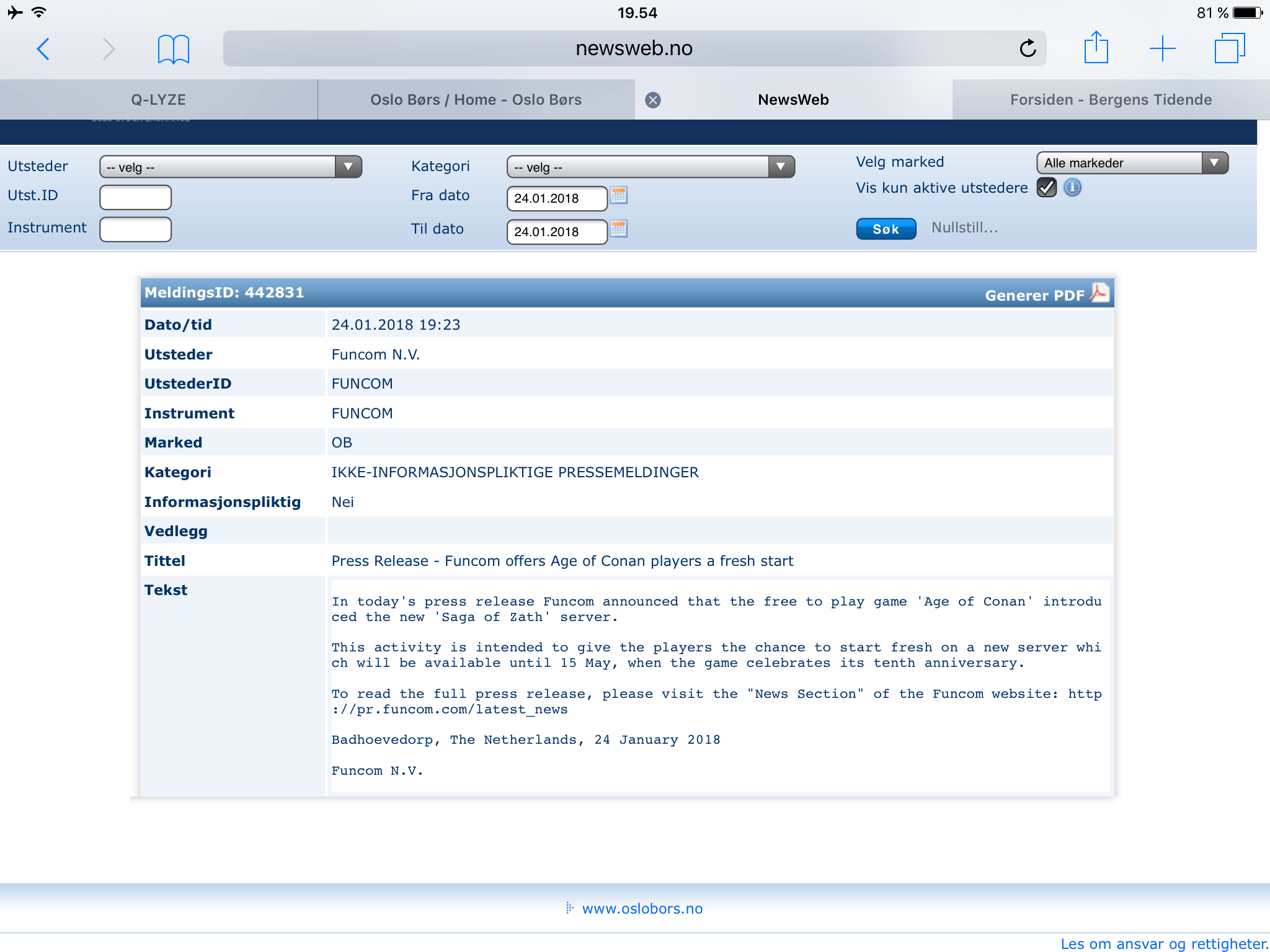Show all tabs overview icon

tap(1229, 48)
